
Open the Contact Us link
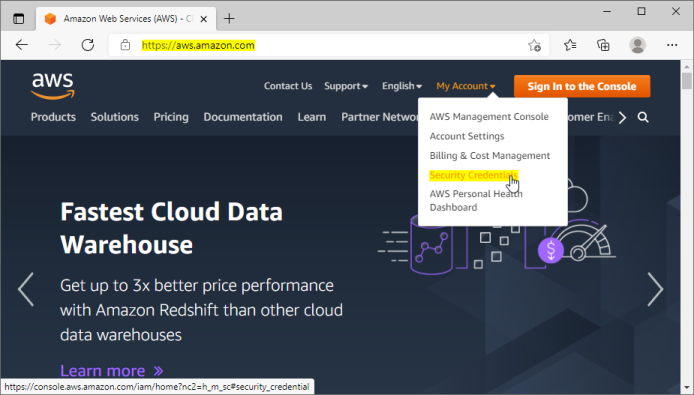click(288, 86)
